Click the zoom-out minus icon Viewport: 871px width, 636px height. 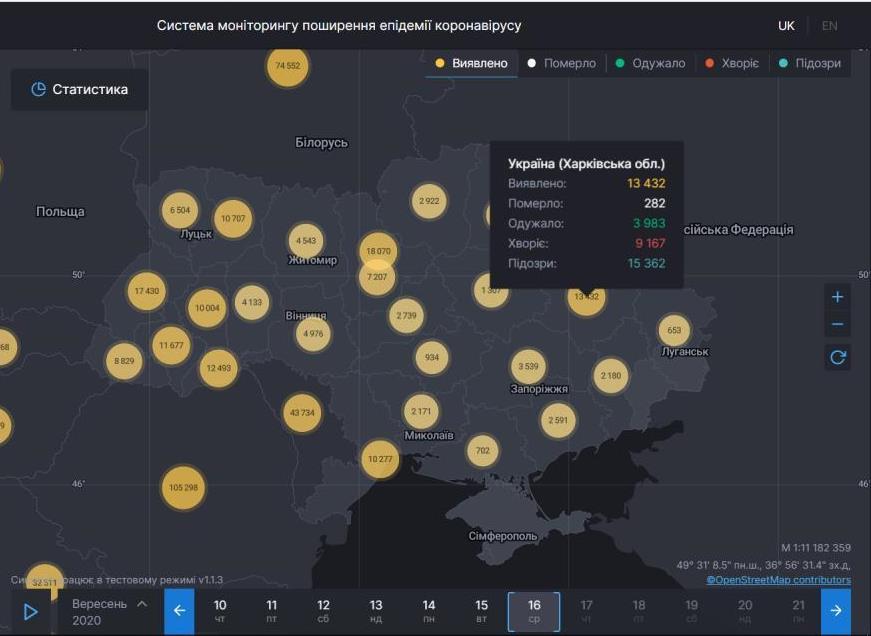click(x=837, y=322)
